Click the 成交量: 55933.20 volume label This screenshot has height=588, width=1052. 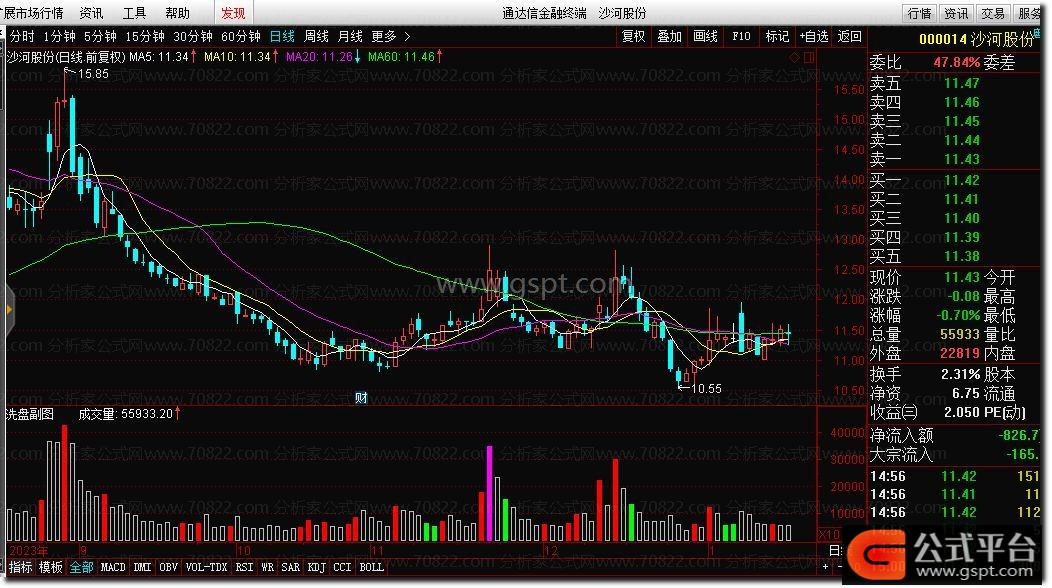pos(125,414)
